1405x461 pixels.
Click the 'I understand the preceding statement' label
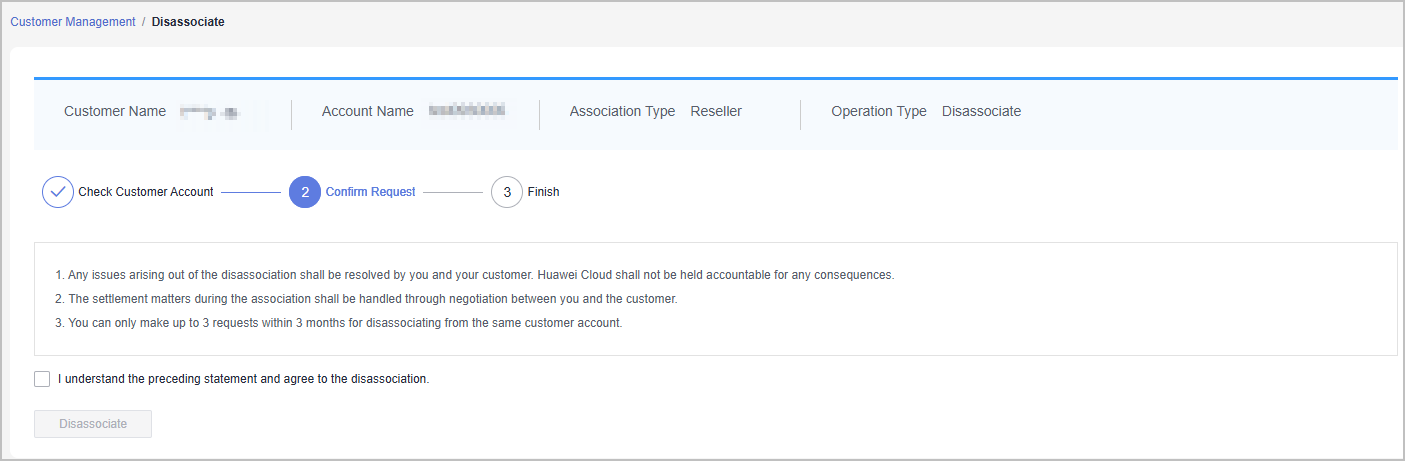[244, 379]
